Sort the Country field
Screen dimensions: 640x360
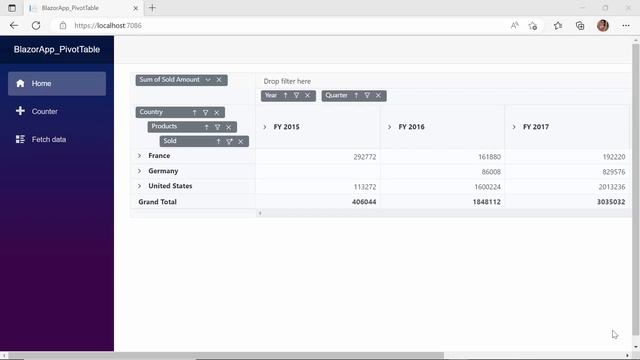coord(195,112)
